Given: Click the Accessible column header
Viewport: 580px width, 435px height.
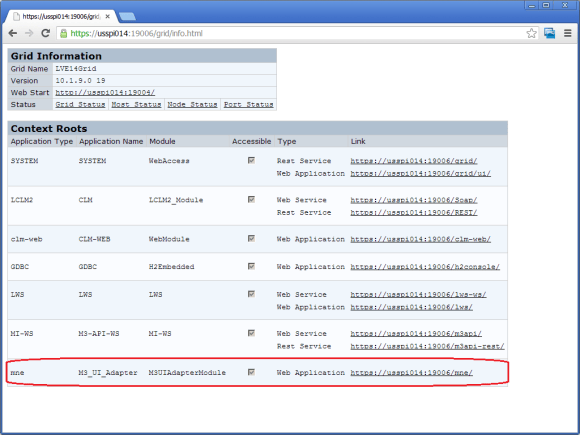Looking at the screenshot, I should (x=252, y=141).
